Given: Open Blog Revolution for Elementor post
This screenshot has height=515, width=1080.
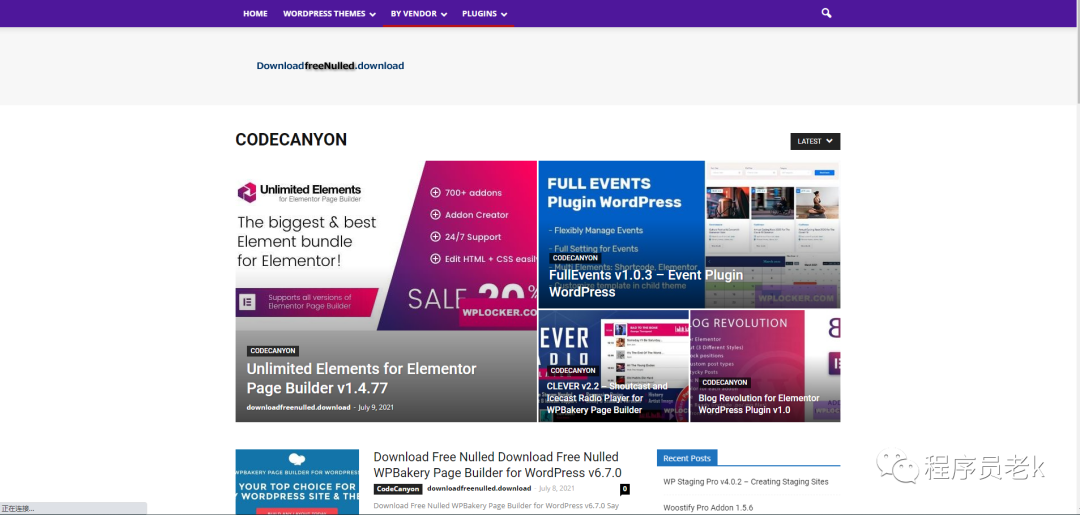Looking at the screenshot, I should click(759, 404).
